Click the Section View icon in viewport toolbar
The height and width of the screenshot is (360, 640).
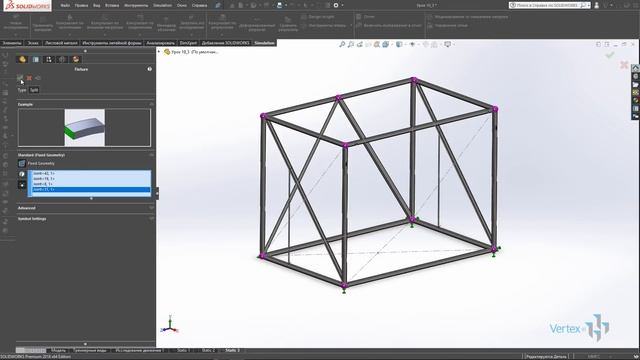368,44
